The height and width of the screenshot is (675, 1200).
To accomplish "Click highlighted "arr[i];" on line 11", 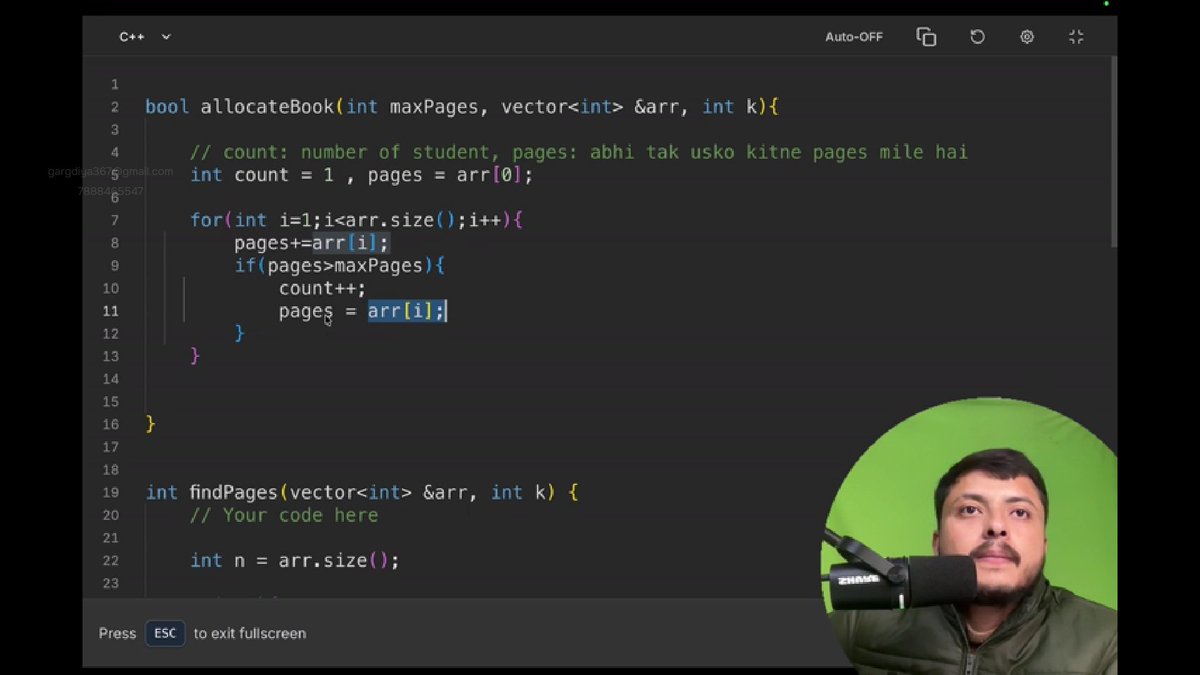I will tap(406, 311).
